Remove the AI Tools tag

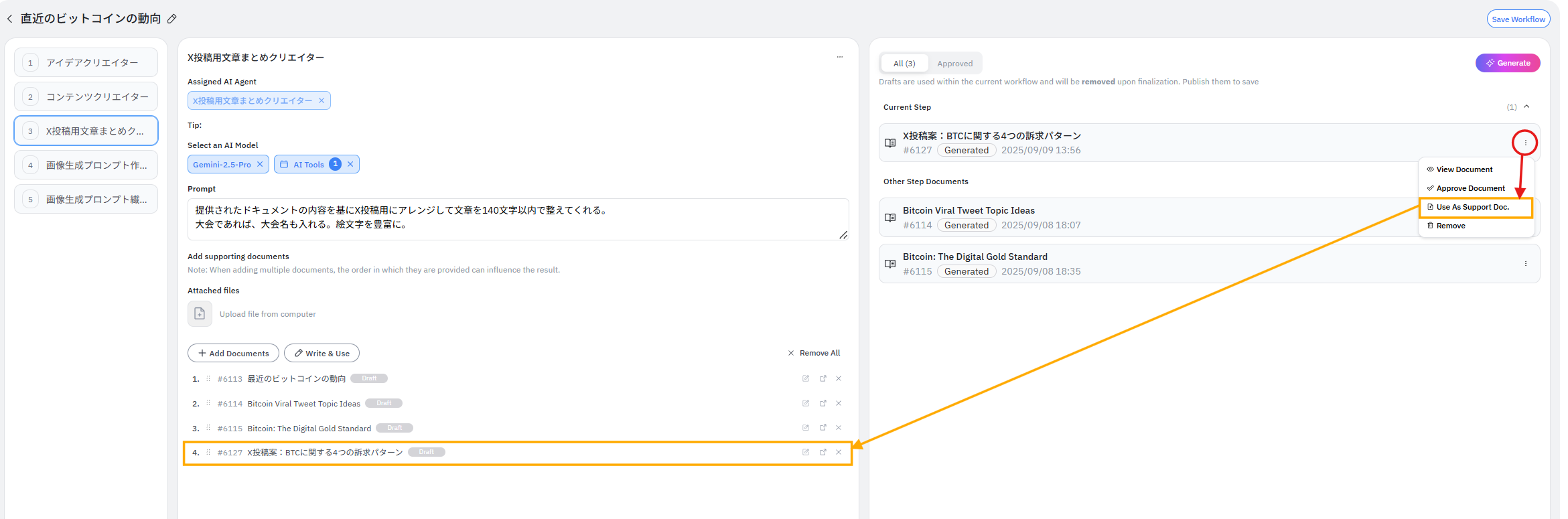click(x=350, y=164)
